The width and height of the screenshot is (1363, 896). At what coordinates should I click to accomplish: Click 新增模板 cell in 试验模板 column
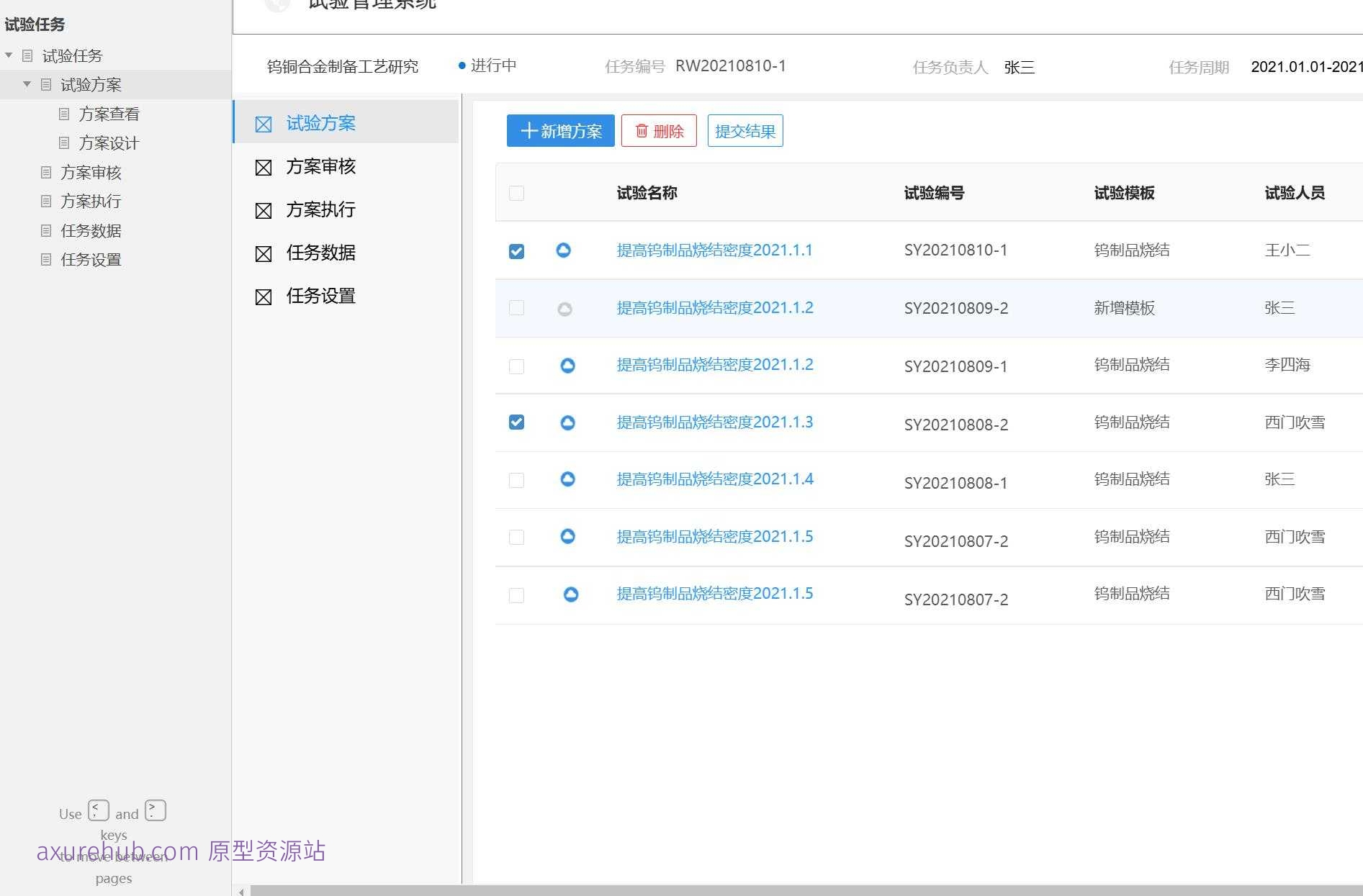click(1124, 308)
